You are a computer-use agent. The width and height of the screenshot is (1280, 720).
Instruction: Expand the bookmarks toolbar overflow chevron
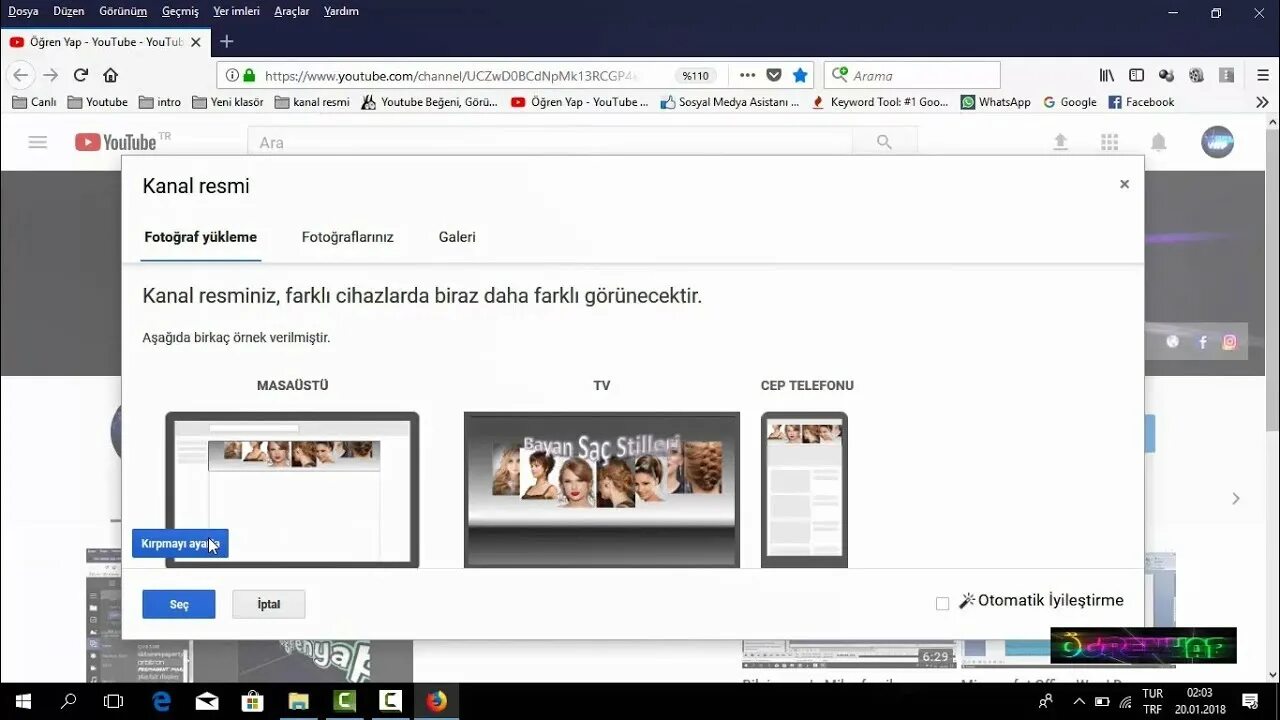point(1262,102)
